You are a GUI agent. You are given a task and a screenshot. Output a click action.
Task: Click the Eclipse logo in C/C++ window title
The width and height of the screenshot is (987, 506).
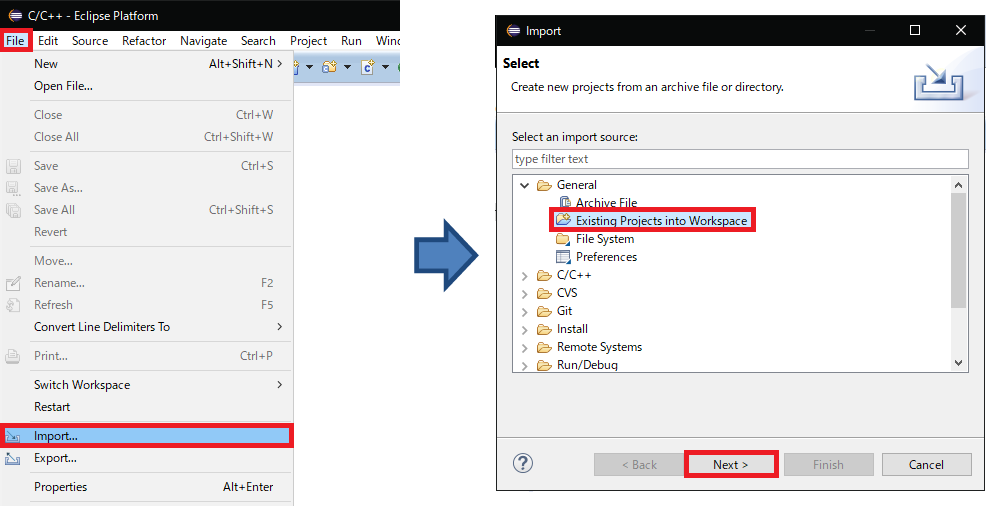point(15,16)
